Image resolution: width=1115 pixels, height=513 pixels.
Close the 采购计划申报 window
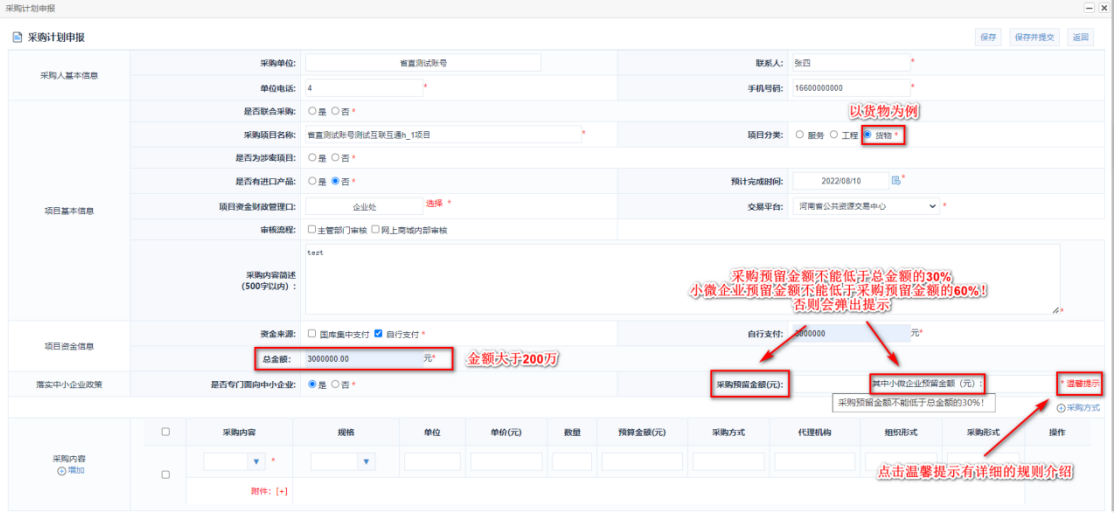point(1104,7)
